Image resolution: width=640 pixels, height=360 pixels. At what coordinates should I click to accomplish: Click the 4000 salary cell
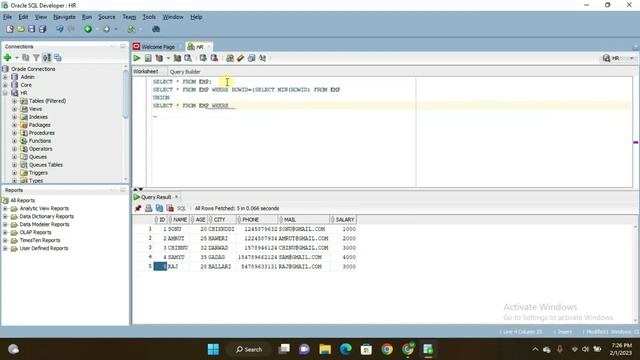[343, 257]
